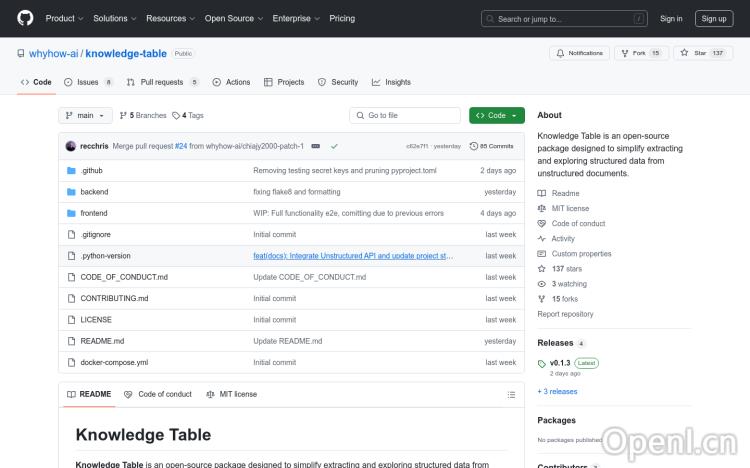Expand the Open Source menu

(x=234, y=18)
